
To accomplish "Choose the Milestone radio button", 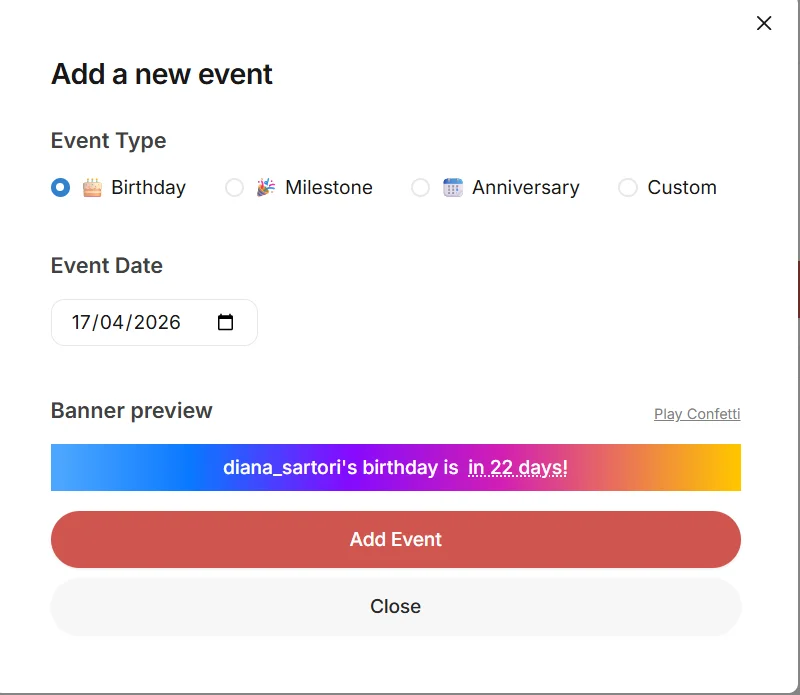I will point(234,187).
